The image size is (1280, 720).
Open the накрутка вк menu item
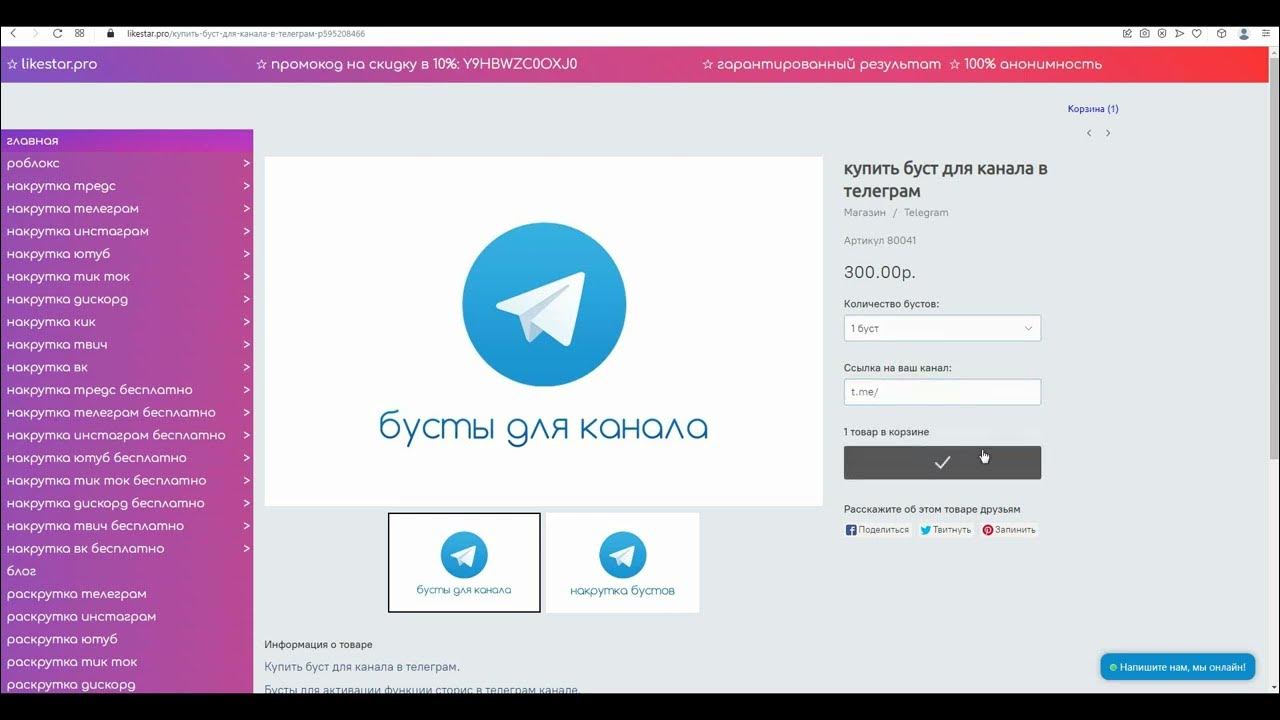[126, 367]
